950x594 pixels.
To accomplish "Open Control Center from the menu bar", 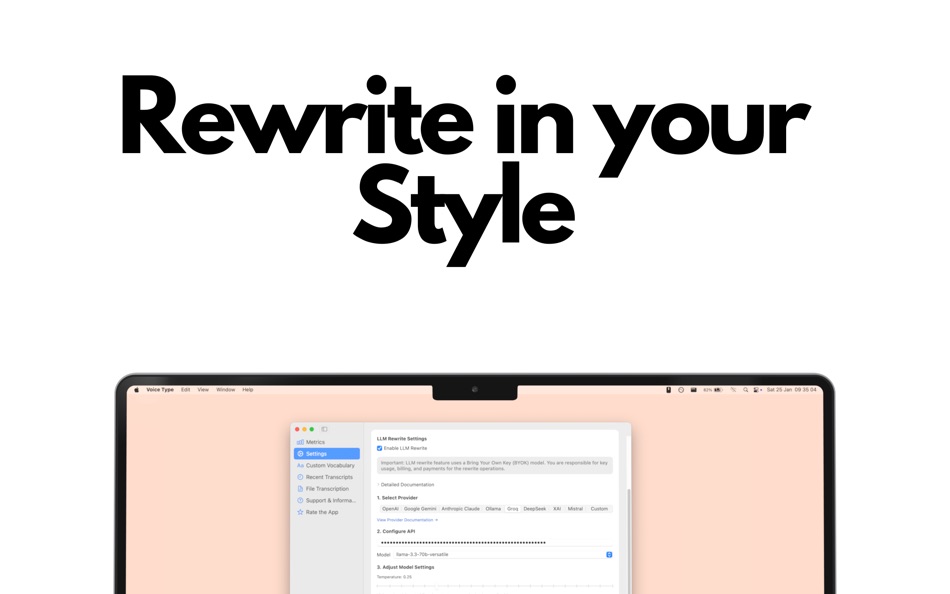I will 757,390.
